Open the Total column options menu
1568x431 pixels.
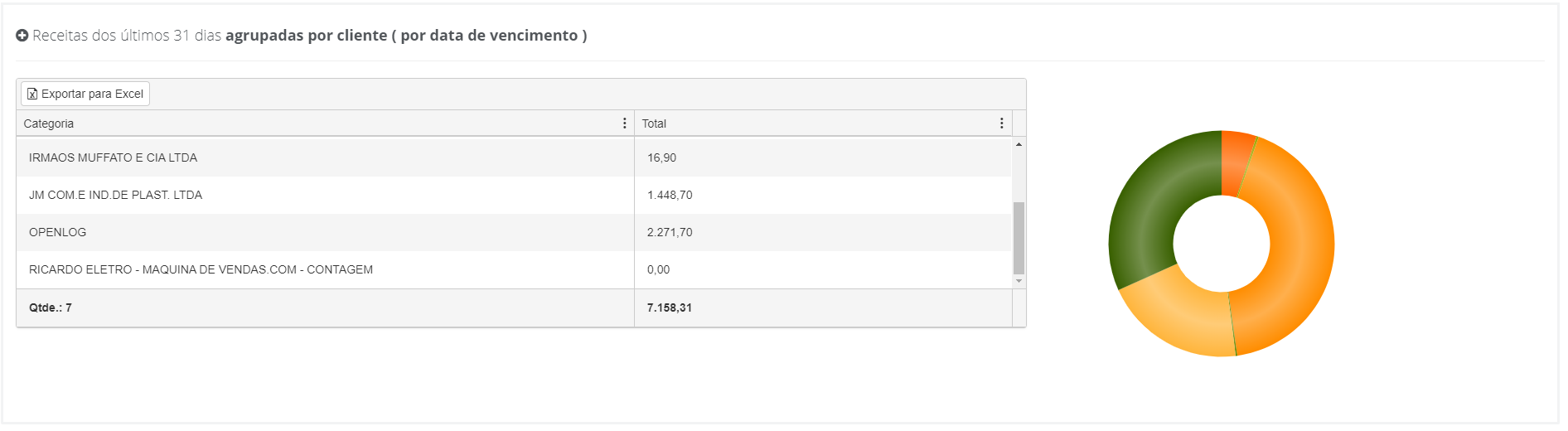[1001, 123]
